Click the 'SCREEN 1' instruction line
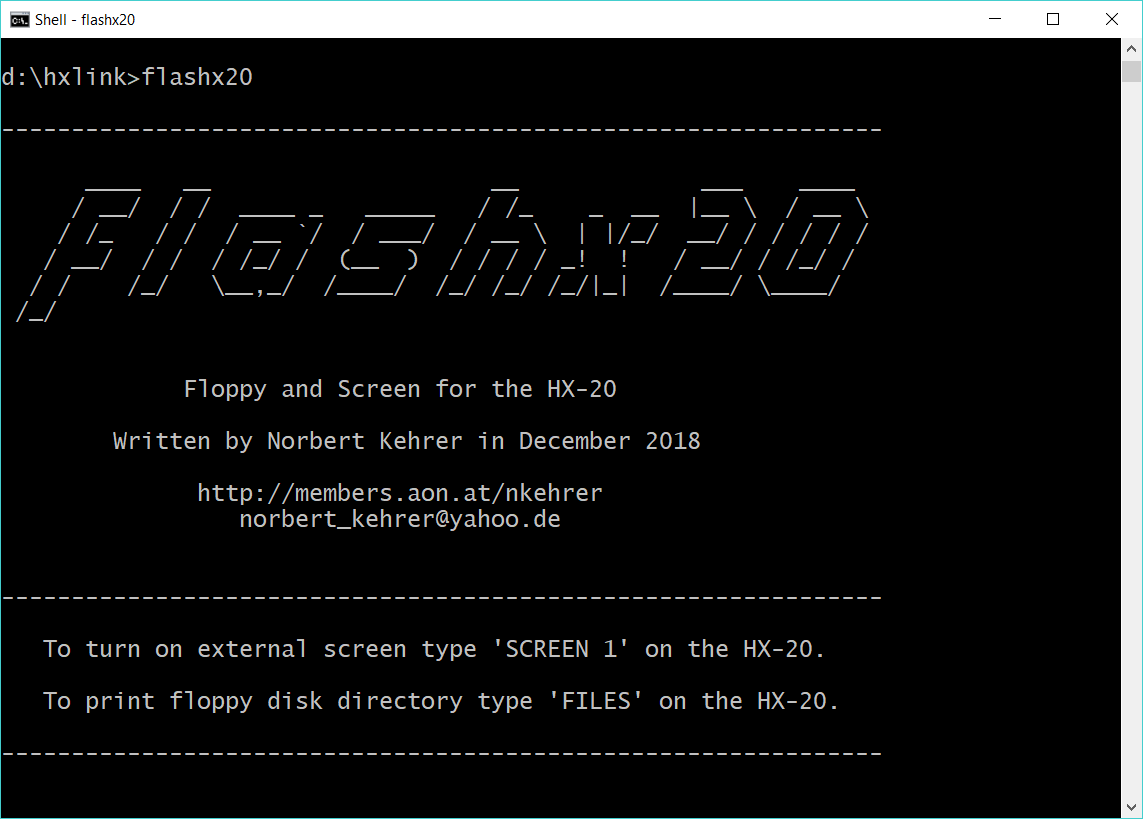The width and height of the screenshot is (1143, 819). (x=434, y=649)
